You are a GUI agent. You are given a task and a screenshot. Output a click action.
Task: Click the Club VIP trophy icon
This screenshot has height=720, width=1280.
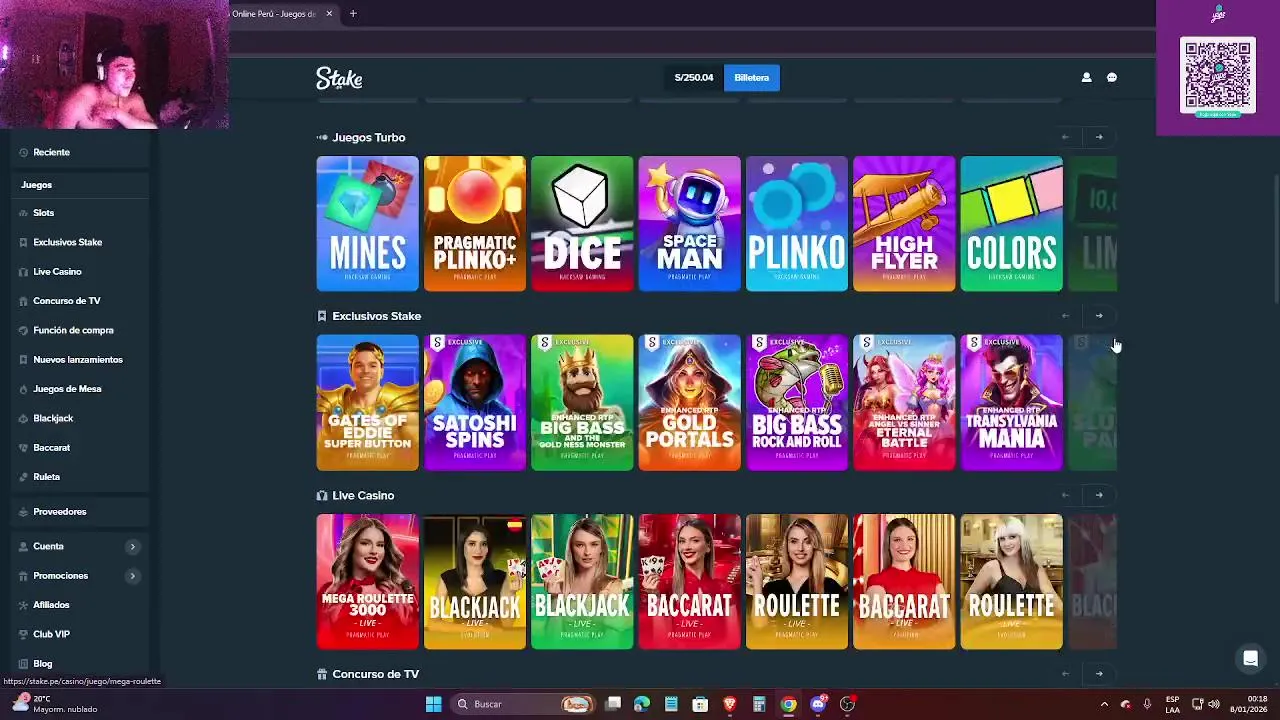[23, 634]
